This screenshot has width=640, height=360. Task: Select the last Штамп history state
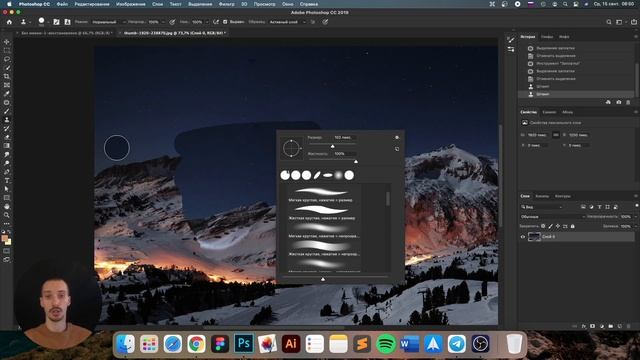(576, 94)
